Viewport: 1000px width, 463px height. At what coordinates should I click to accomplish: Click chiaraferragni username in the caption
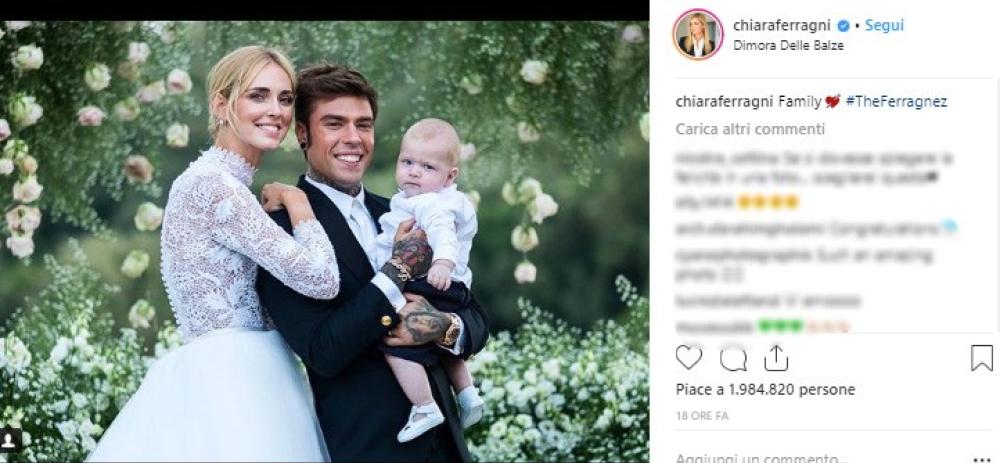(725, 101)
